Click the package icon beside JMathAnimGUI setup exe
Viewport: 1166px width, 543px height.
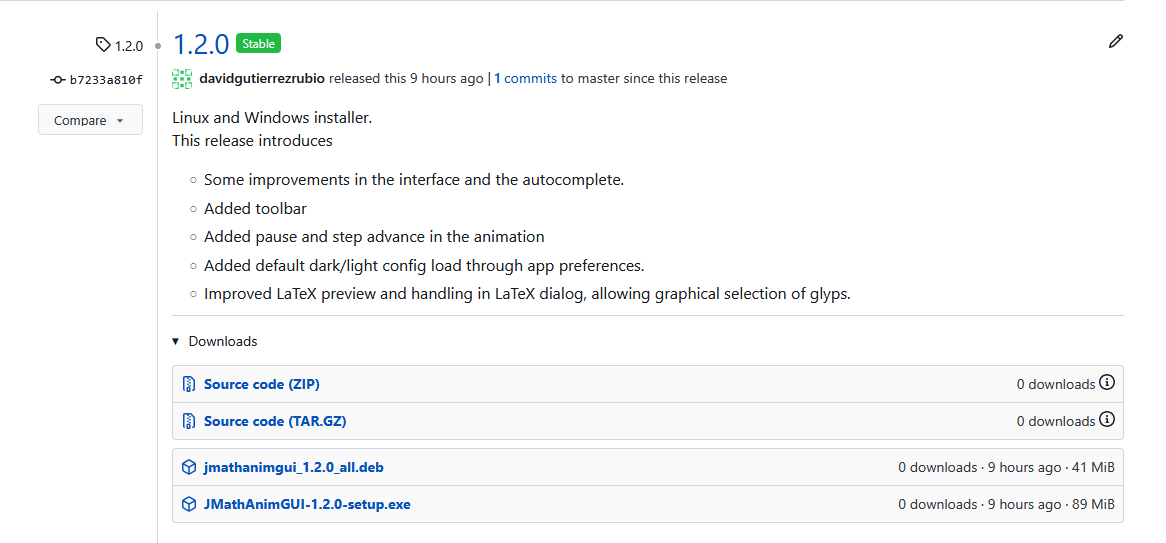(x=188, y=504)
